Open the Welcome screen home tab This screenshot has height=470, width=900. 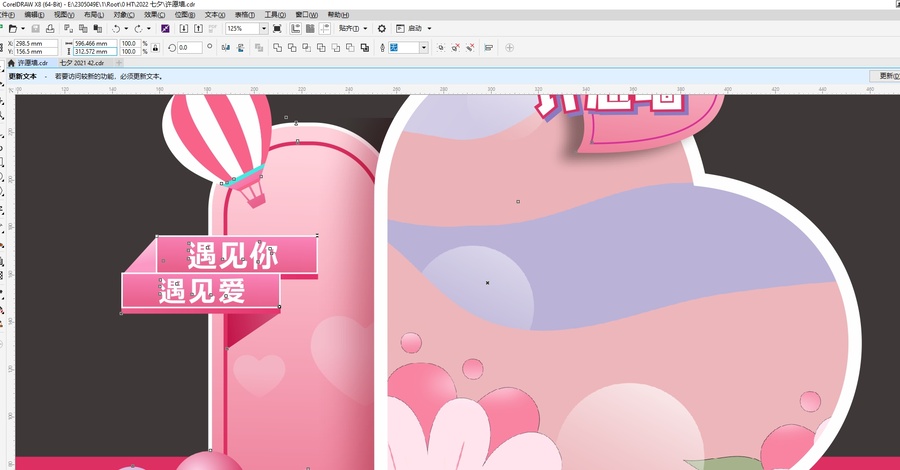pyautogui.click(x=11, y=63)
